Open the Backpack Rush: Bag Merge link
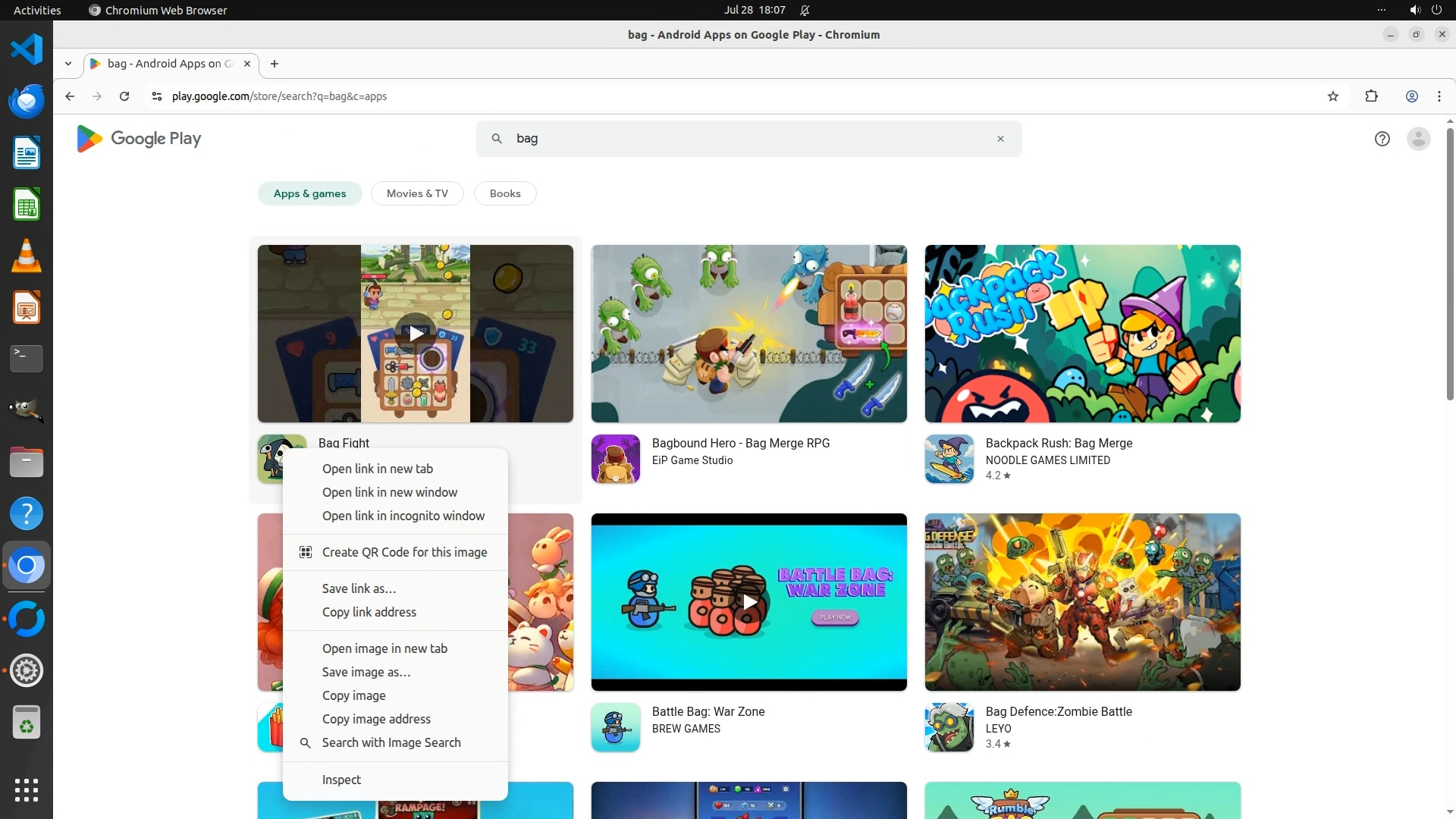The height and width of the screenshot is (819, 1456). (x=1059, y=443)
